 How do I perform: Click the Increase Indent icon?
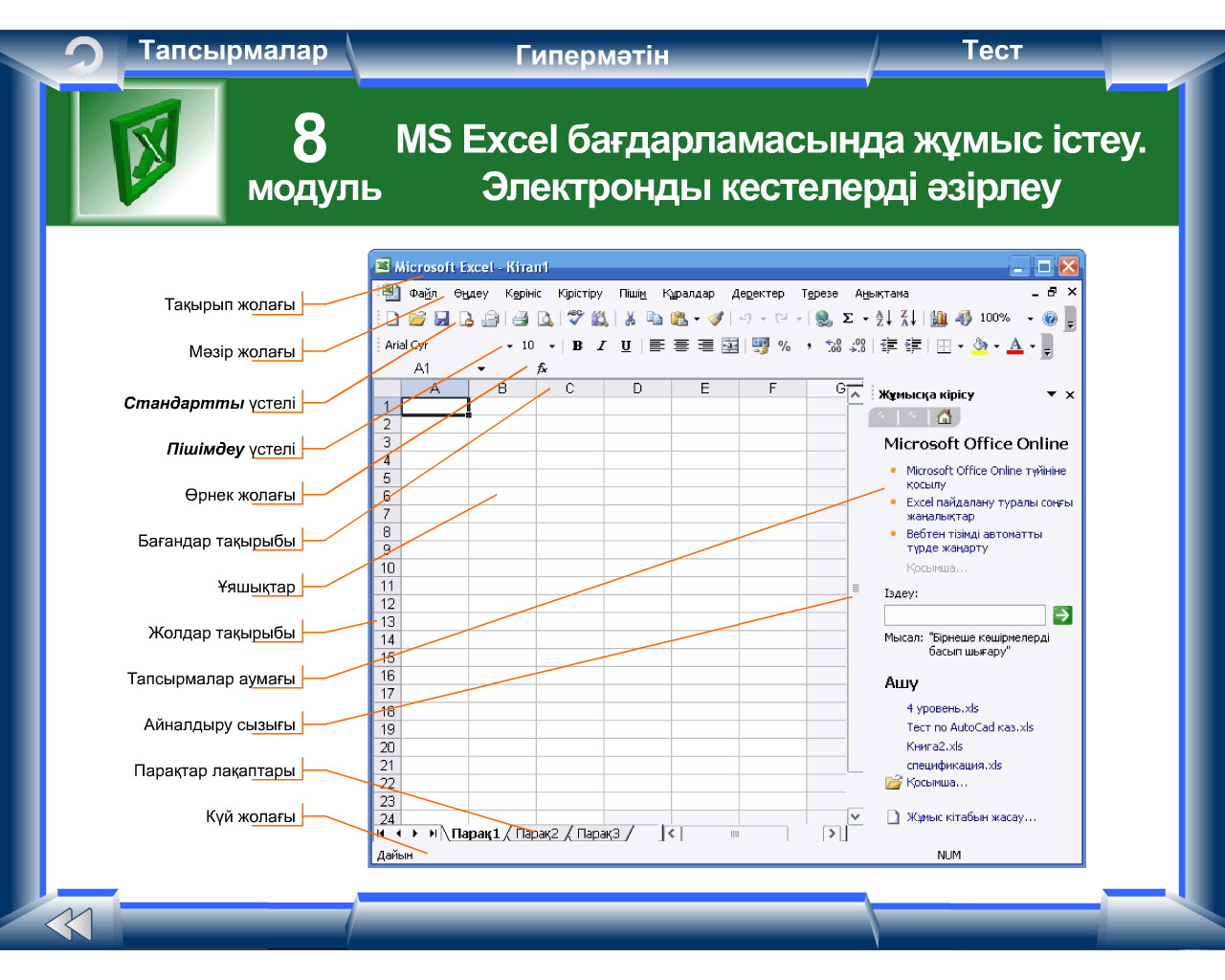point(913,345)
